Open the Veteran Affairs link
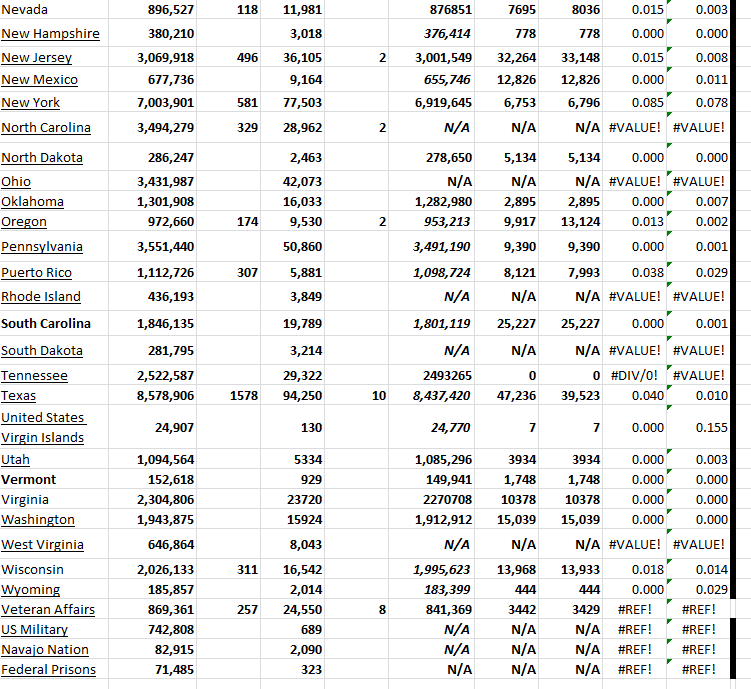 pyautogui.click(x=48, y=610)
